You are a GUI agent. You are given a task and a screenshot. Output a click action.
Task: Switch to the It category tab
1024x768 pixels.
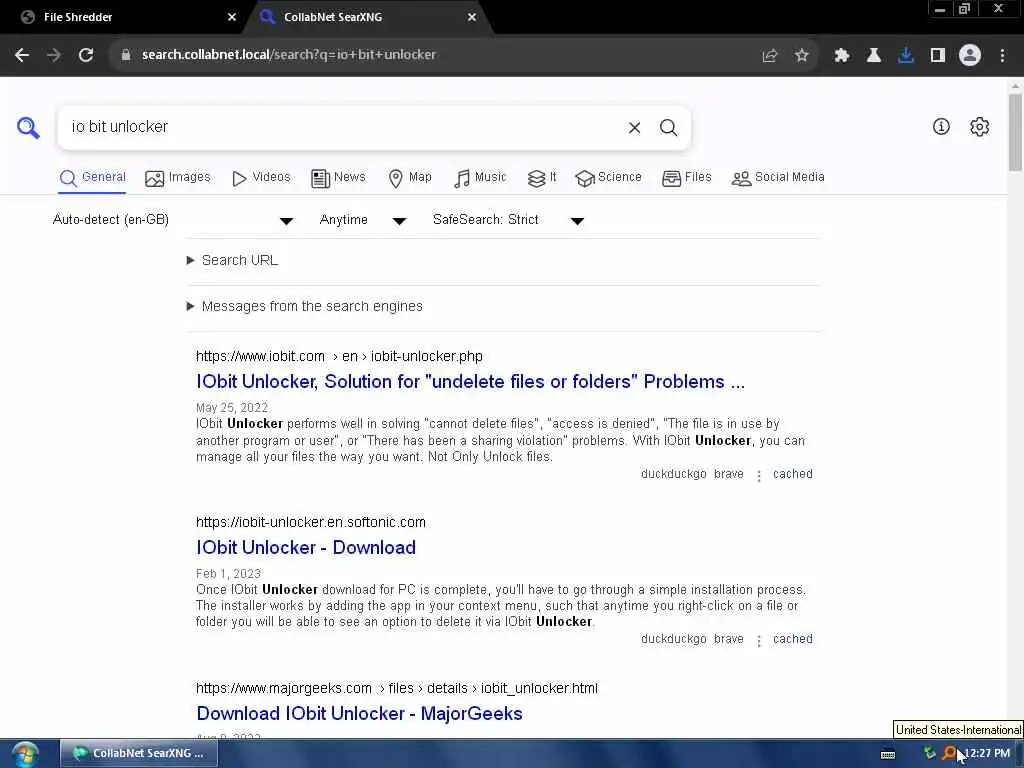542,178
